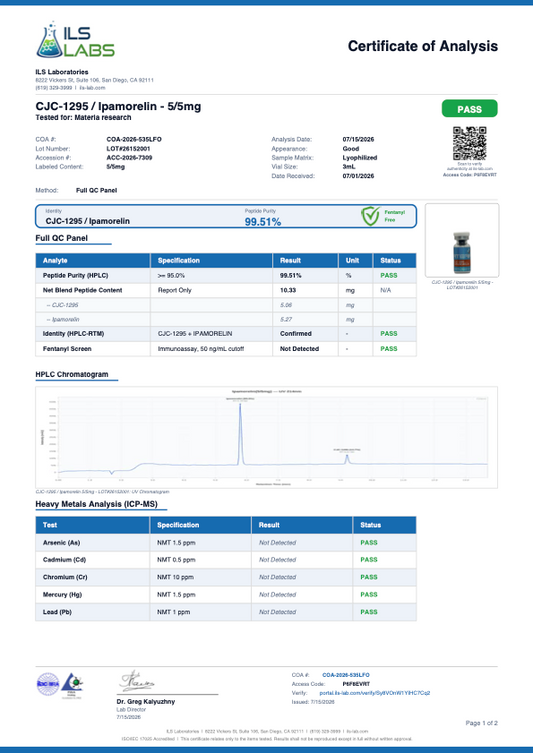Image resolution: width=533 pixels, height=753 pixels.
Task: Click the large blue 99.51% purity figure
Action: click(263, 222)
